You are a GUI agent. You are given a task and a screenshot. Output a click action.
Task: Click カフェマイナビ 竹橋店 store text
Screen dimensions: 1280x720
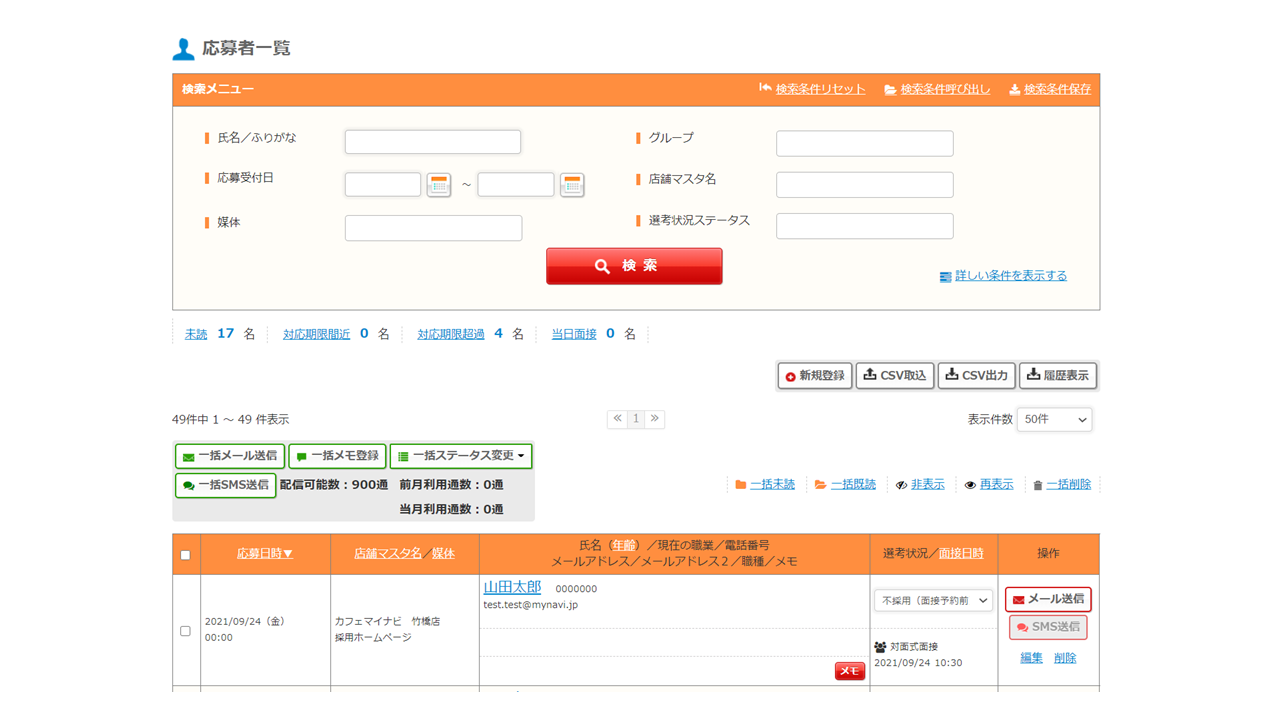[x=387, y=621]
